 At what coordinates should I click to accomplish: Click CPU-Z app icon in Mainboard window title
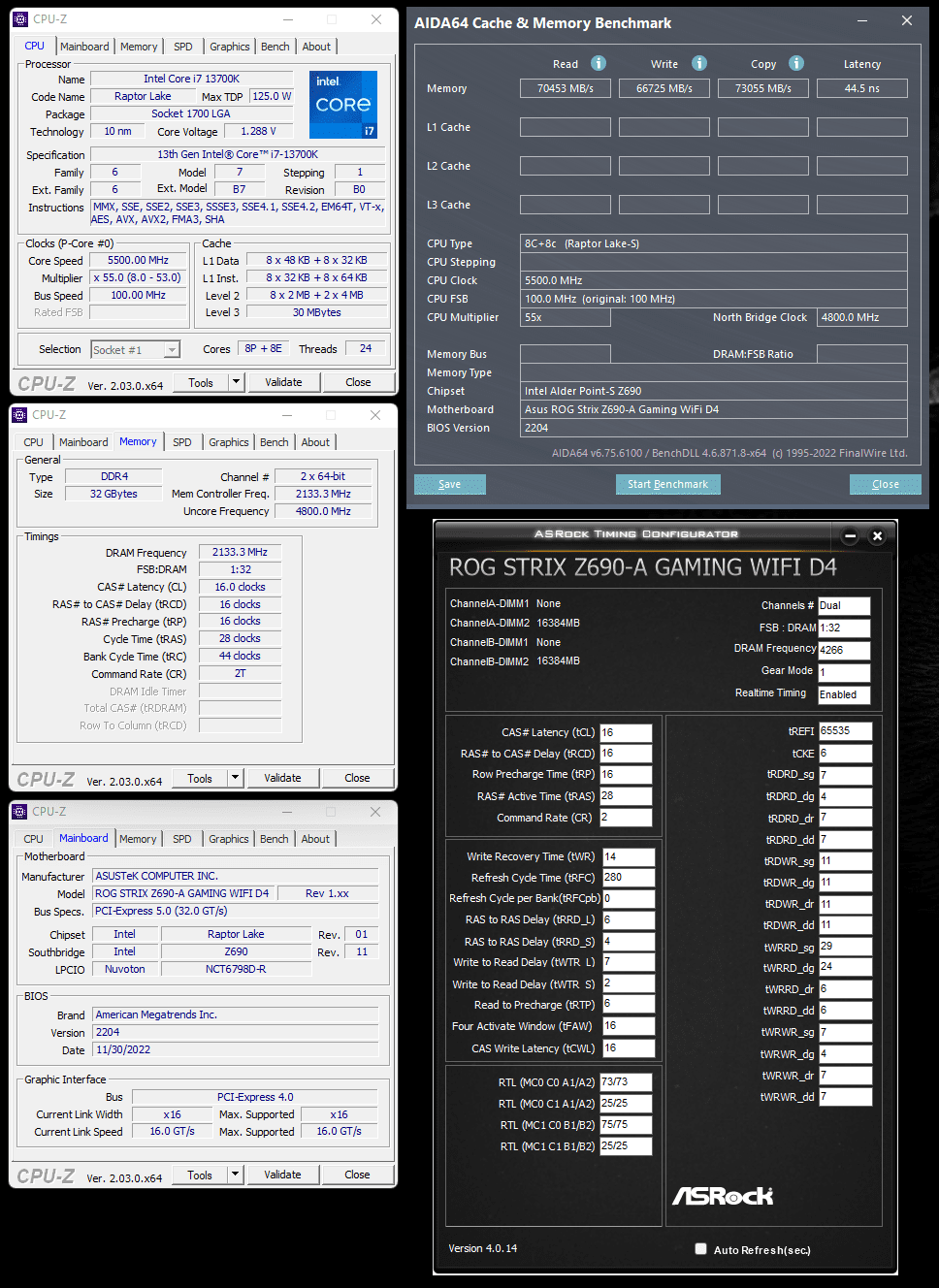click(x=19, y=812)
